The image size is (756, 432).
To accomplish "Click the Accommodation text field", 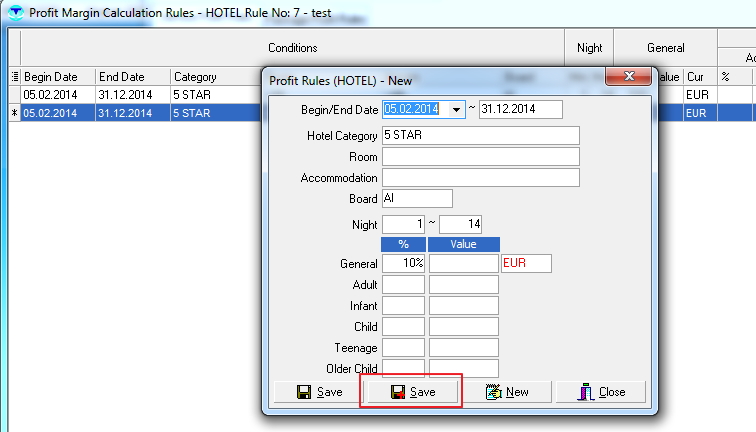I will click(480, 177).
